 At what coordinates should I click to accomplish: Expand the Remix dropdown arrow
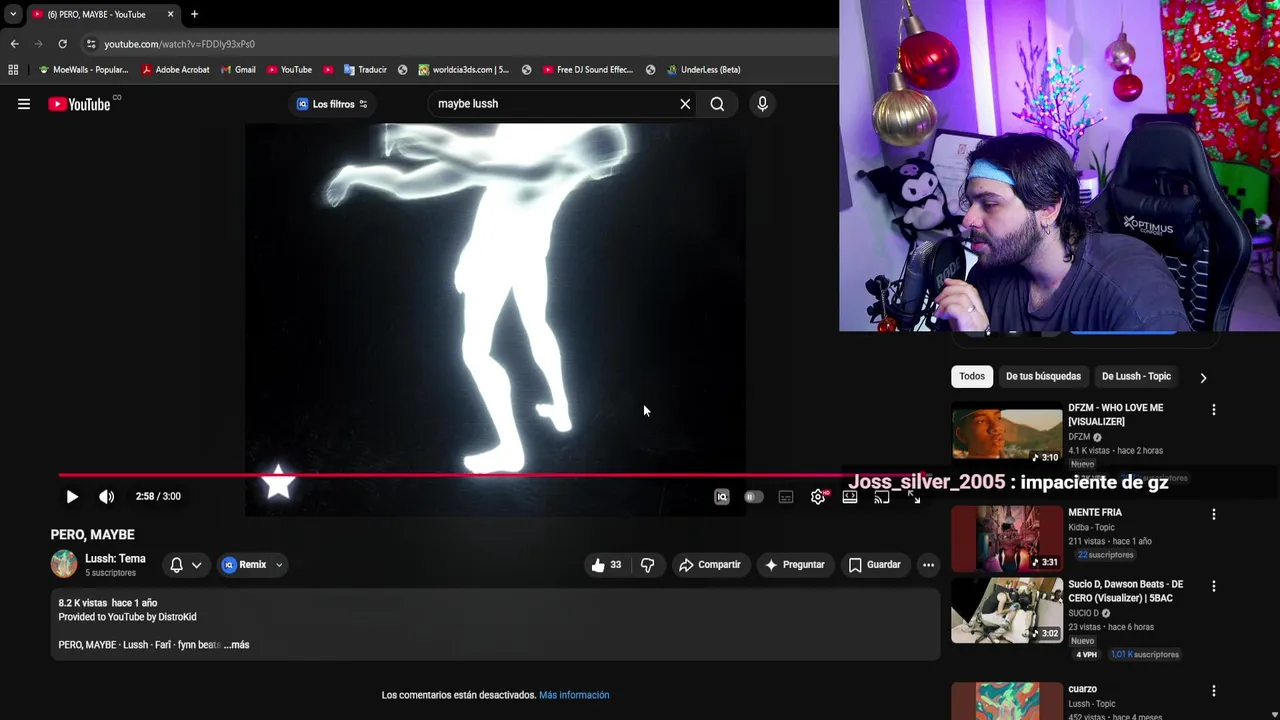pyautogui.click(x=279, y=565)
